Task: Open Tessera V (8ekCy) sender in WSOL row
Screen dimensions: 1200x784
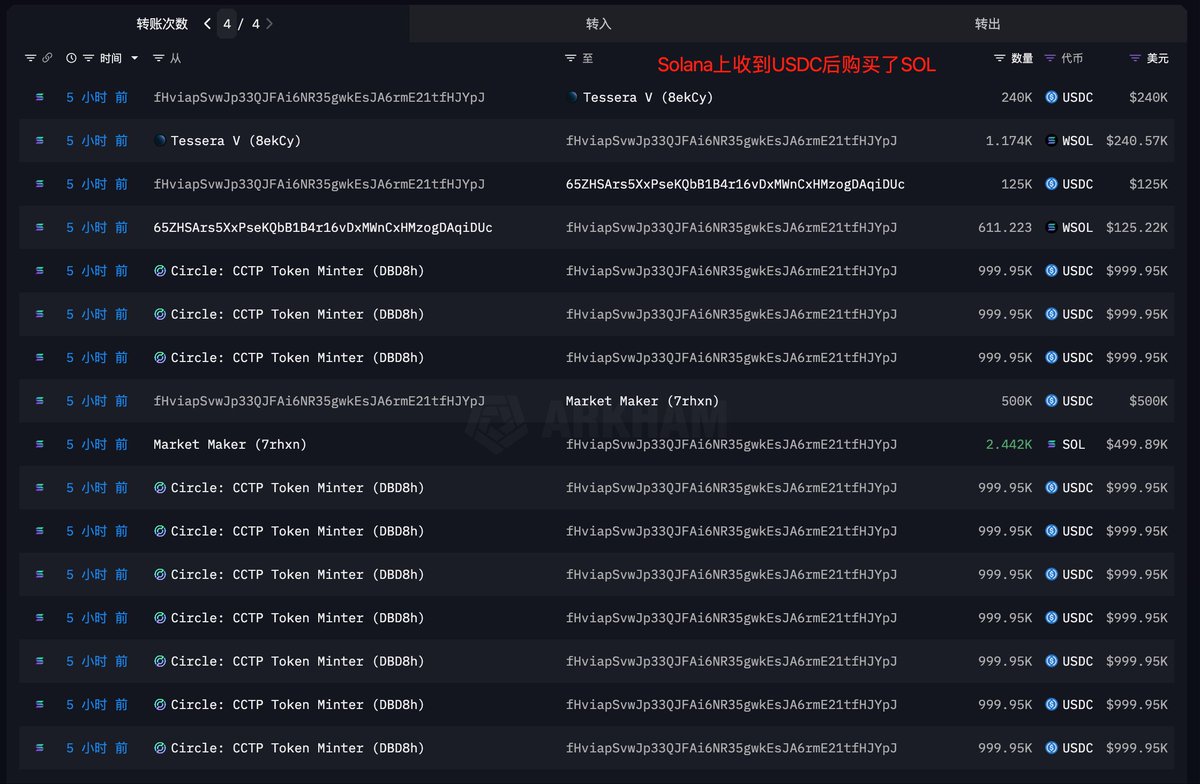Action: pyautogui.click(x=236, y=141)
